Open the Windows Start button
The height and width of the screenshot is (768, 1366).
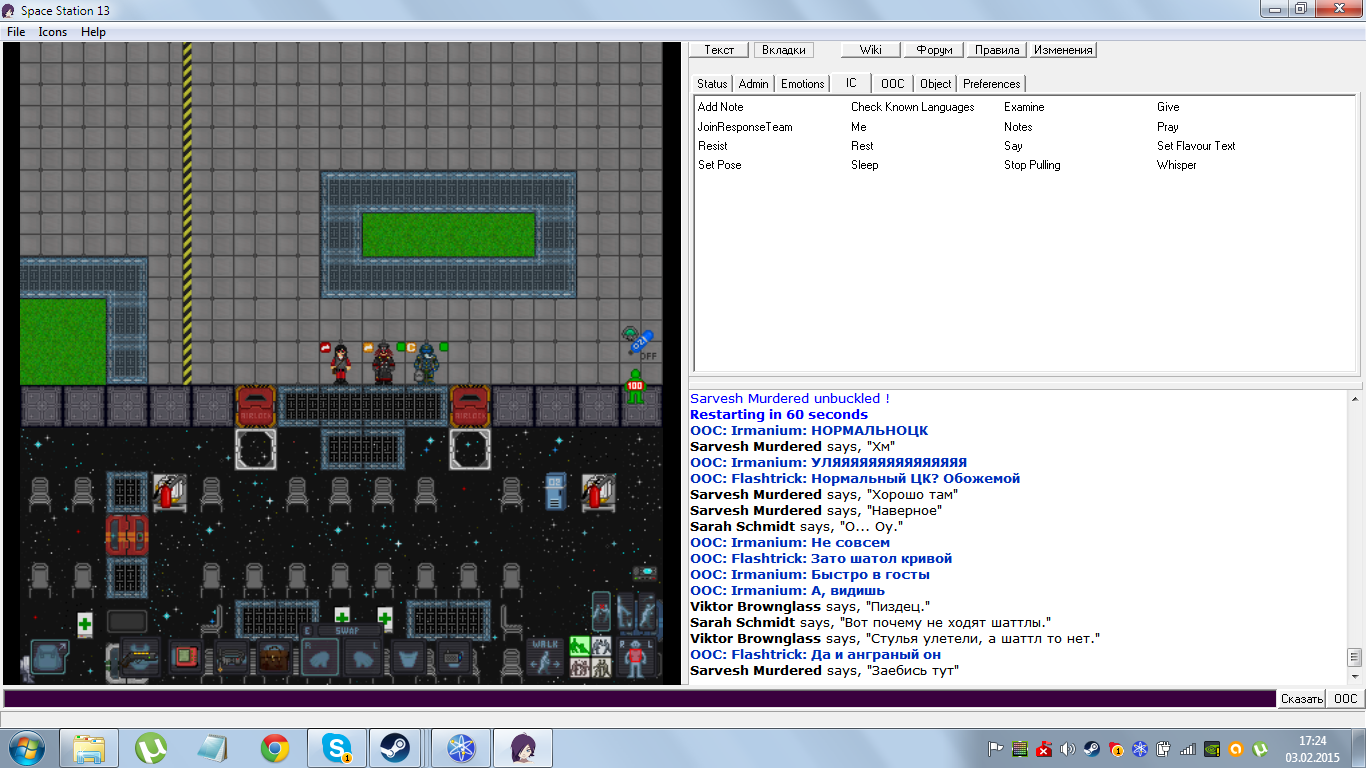[x=26, y=747]
